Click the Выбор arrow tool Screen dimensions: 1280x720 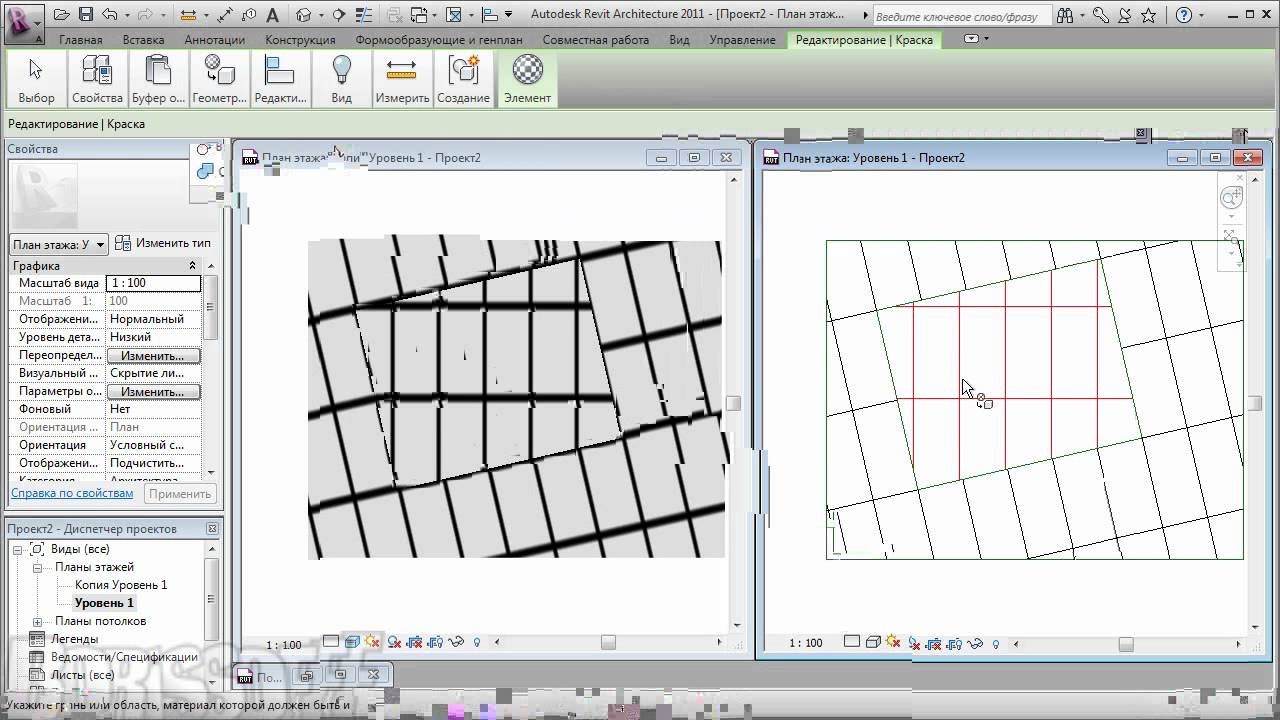pos(36,80)
